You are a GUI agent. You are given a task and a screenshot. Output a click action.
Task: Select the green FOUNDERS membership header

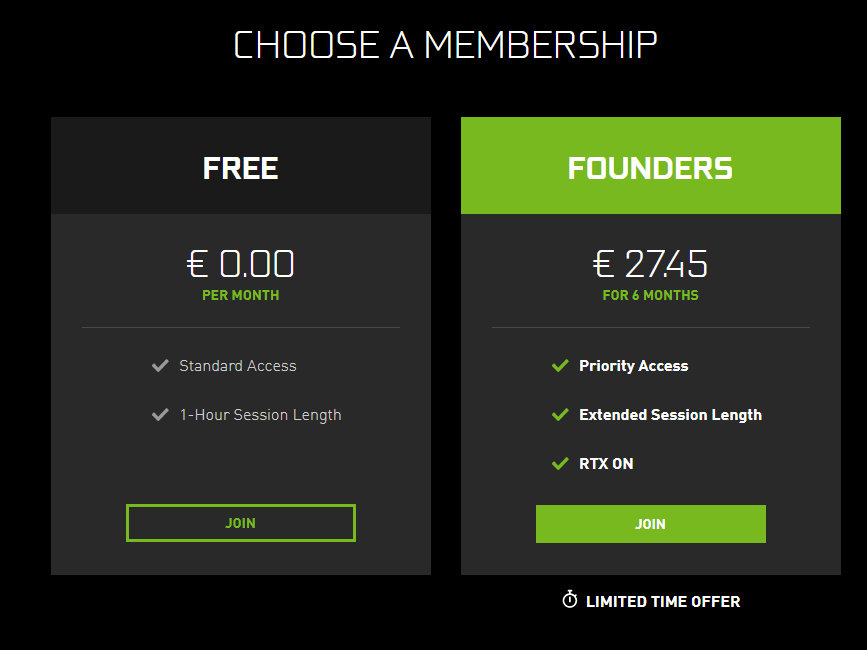click(x=651, y=165)
